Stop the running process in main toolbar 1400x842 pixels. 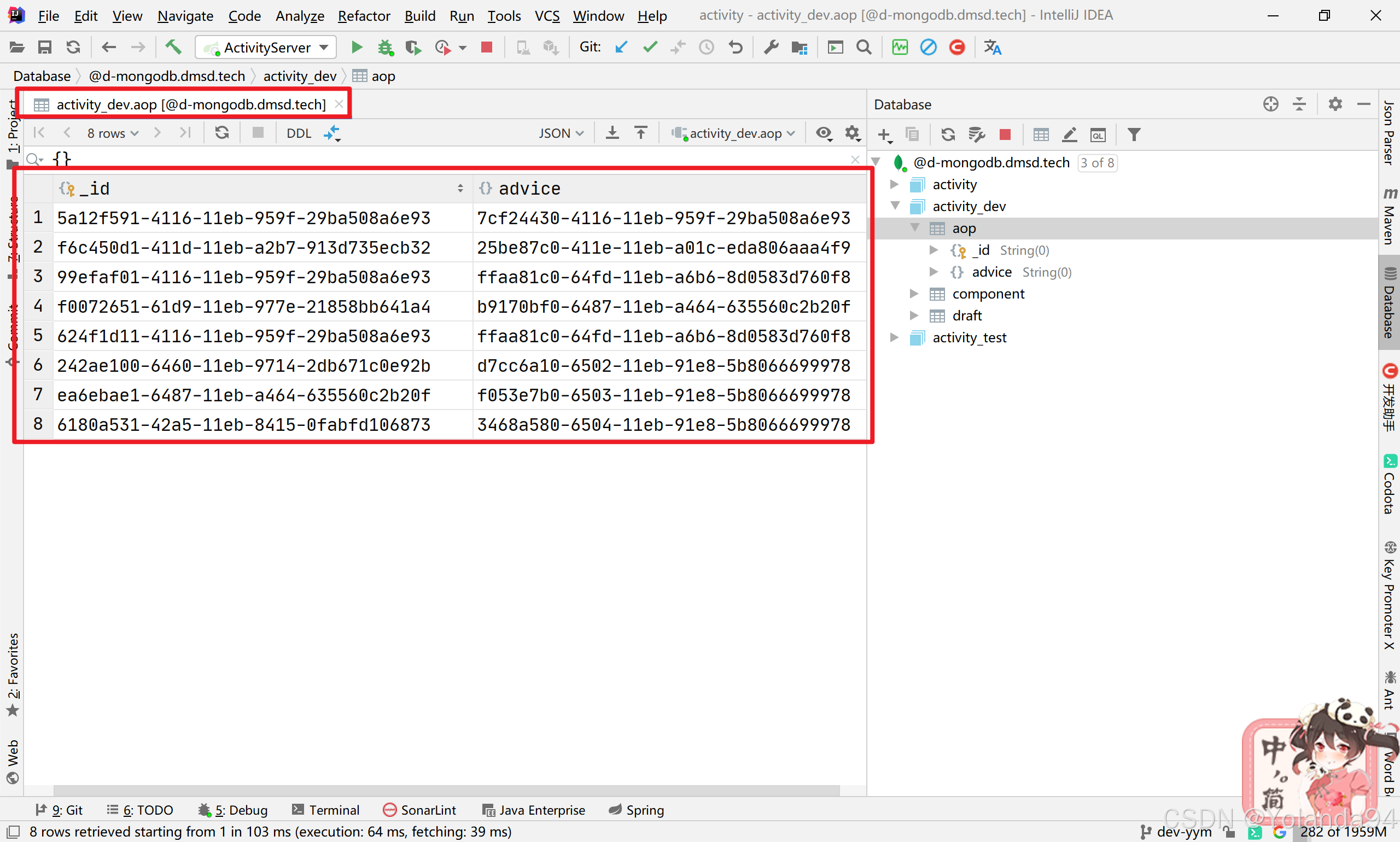(x=486, y=47)
